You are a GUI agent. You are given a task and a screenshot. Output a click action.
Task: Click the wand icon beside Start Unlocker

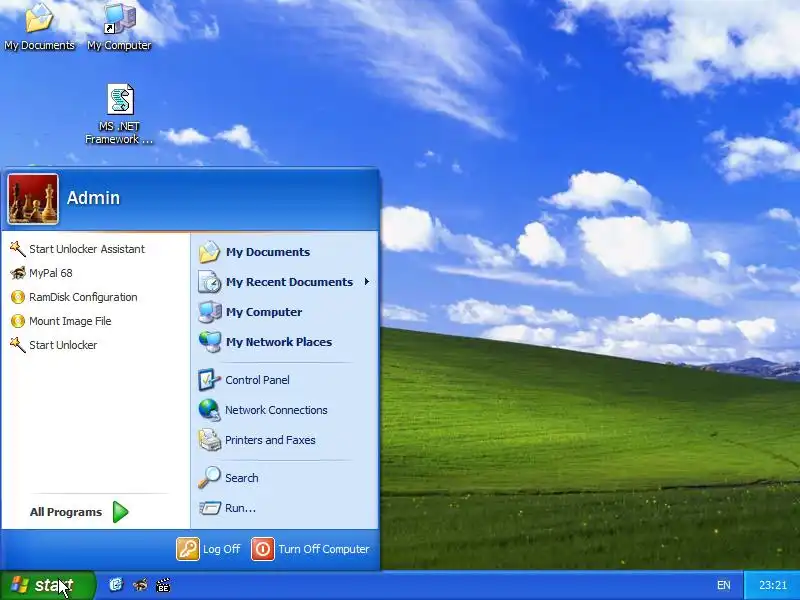point(18,345)
